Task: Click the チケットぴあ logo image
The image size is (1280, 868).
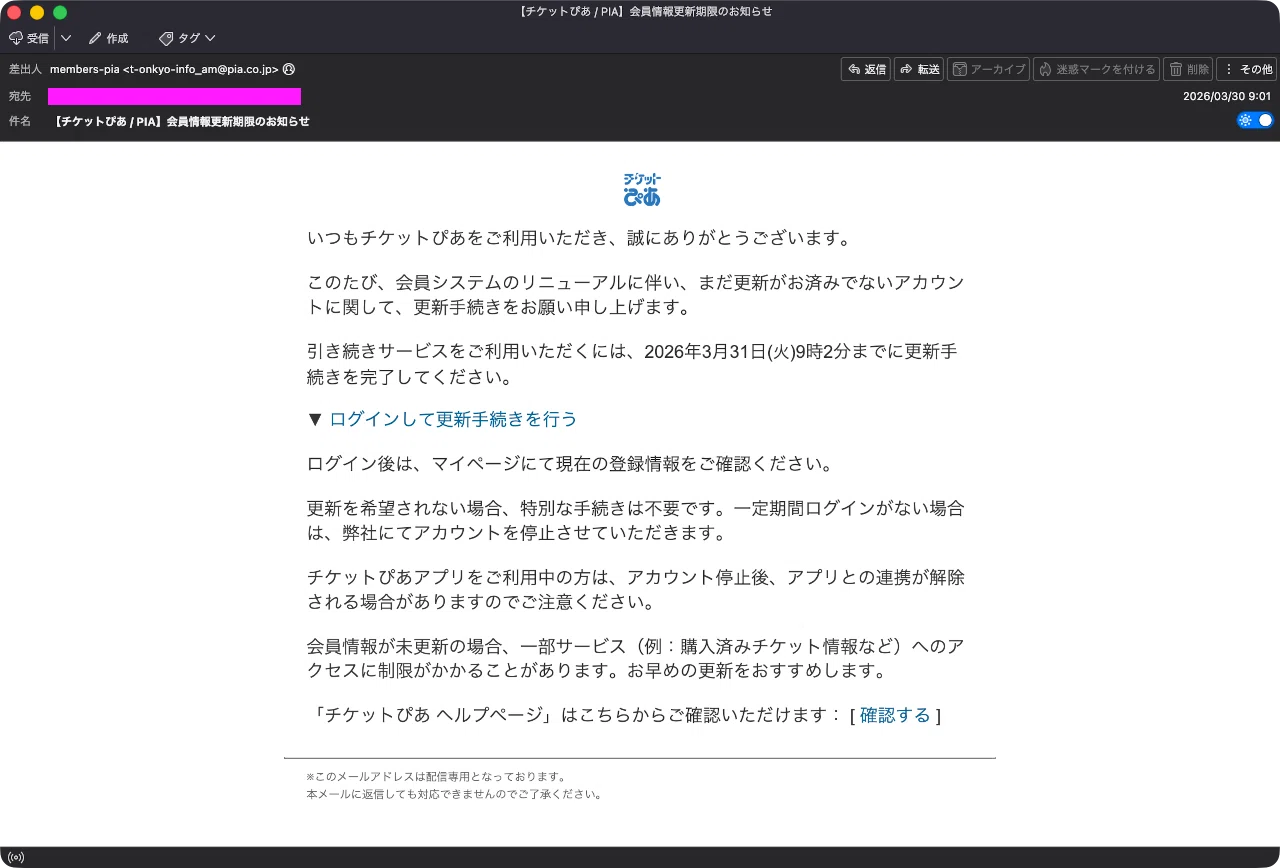Action: tap(641, 189)
